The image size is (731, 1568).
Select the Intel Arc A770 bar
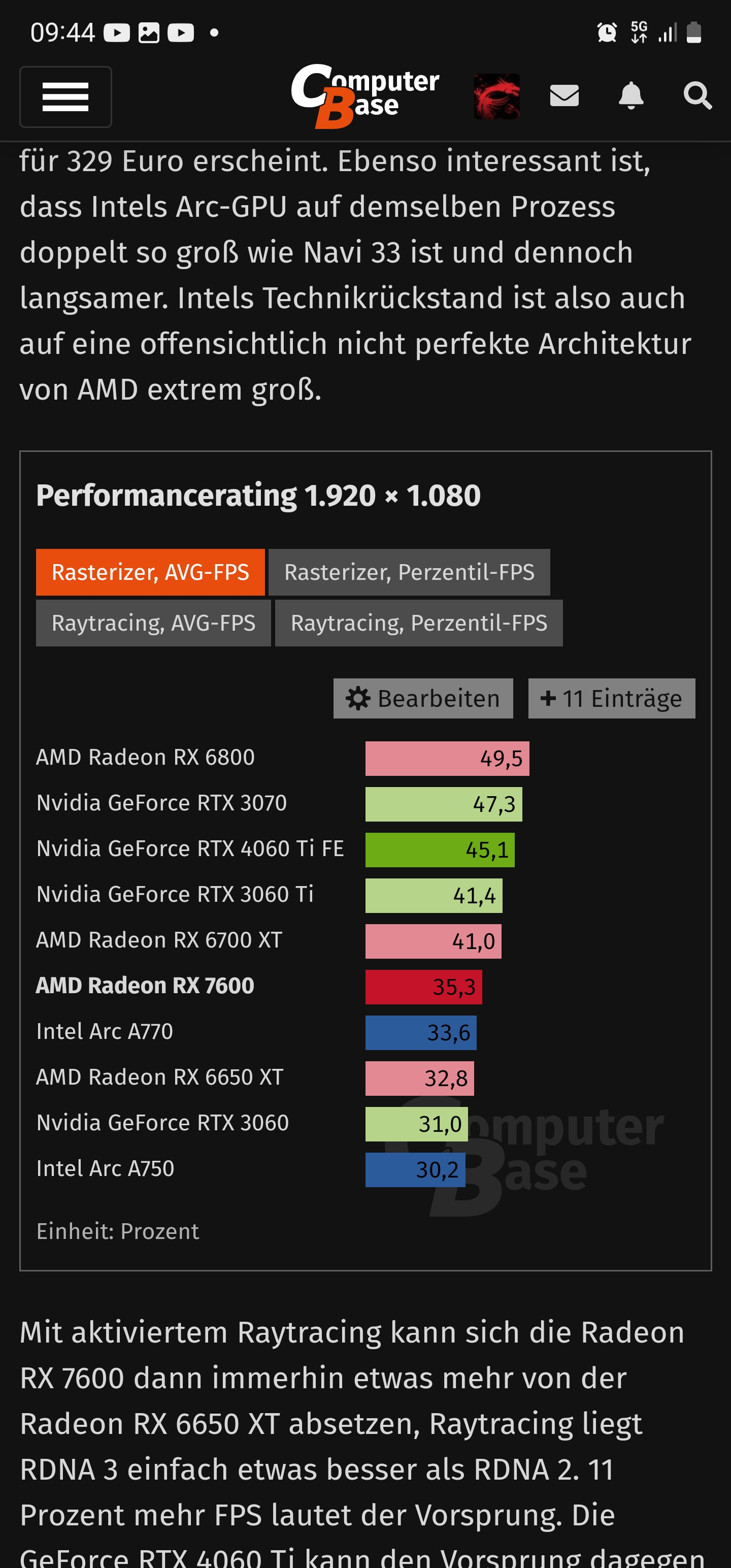coord(421,1032)
